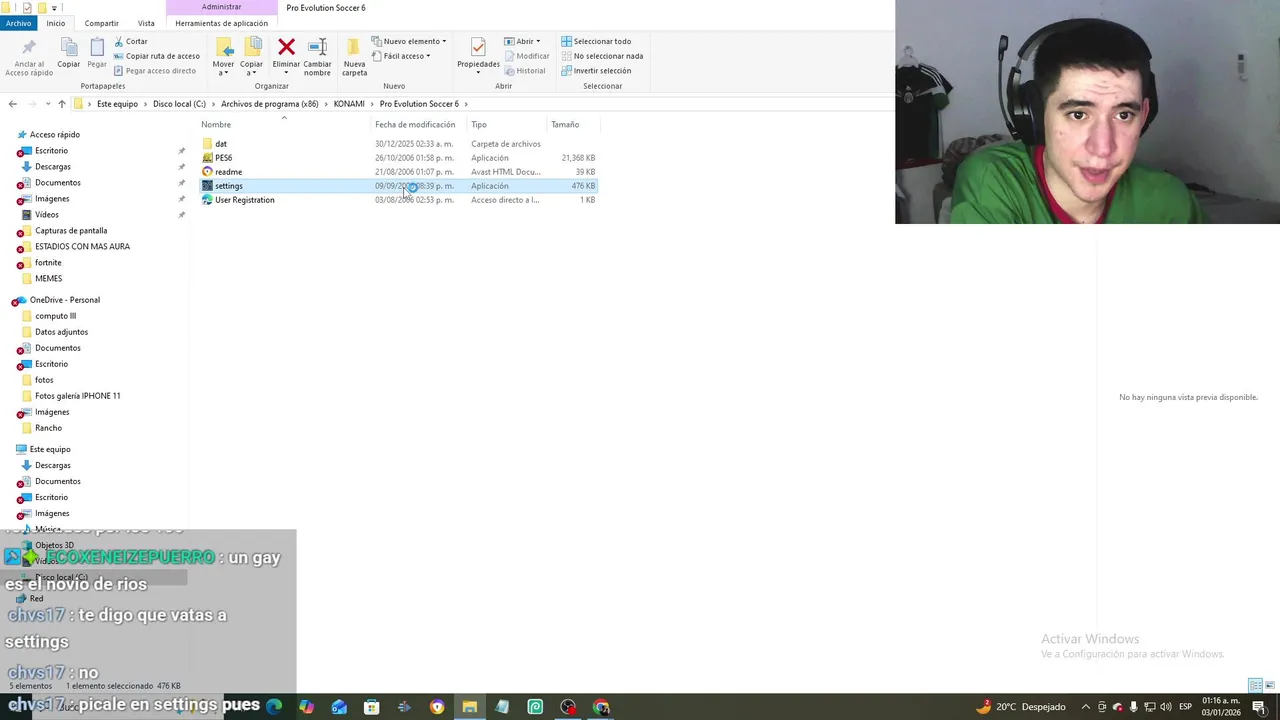Open the Eliminar dropdown arrow

click(x=286, y=73)
